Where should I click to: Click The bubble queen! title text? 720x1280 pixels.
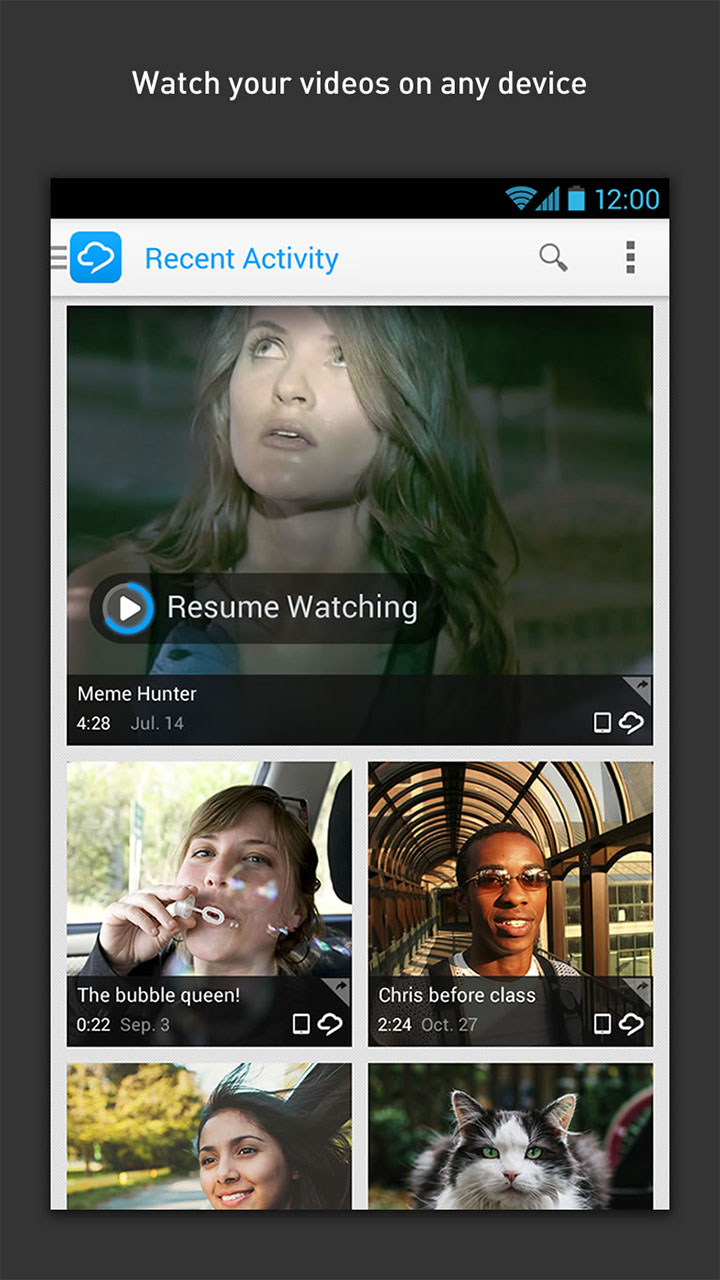click(159, 995)
